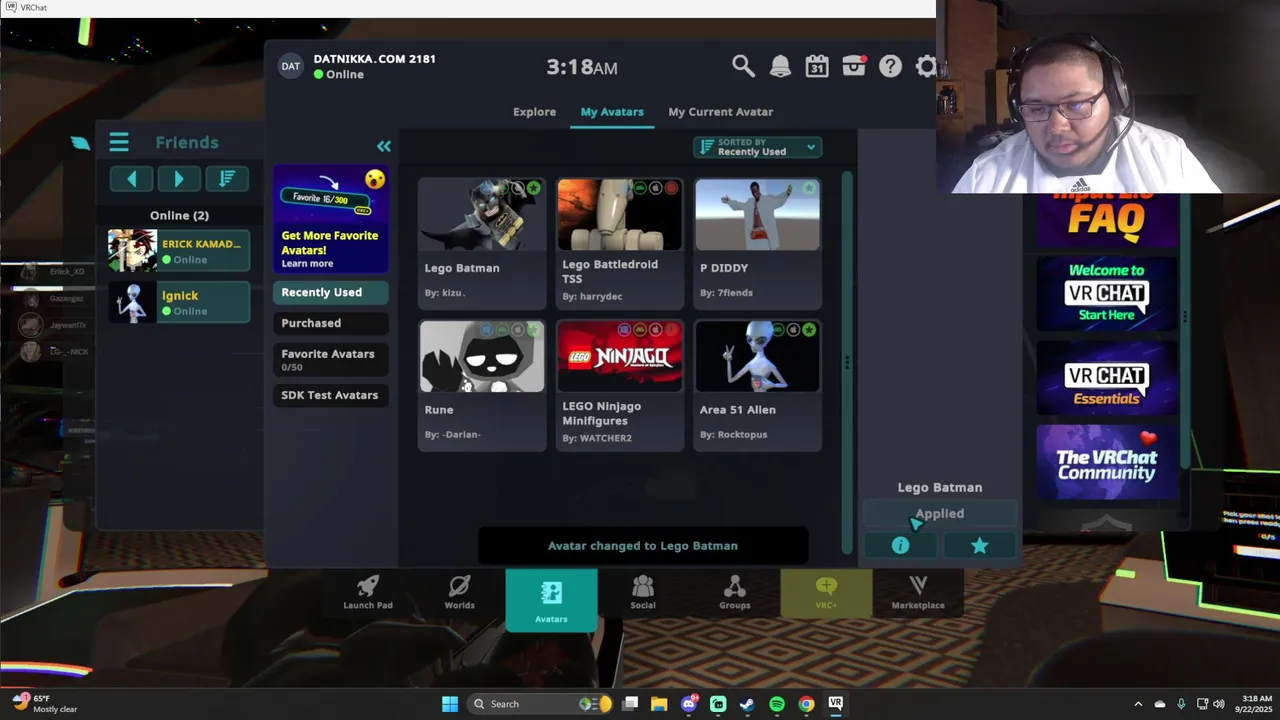Open the search magnifier icon
This screenshot has width=1280, height=720.
[743, 67]
